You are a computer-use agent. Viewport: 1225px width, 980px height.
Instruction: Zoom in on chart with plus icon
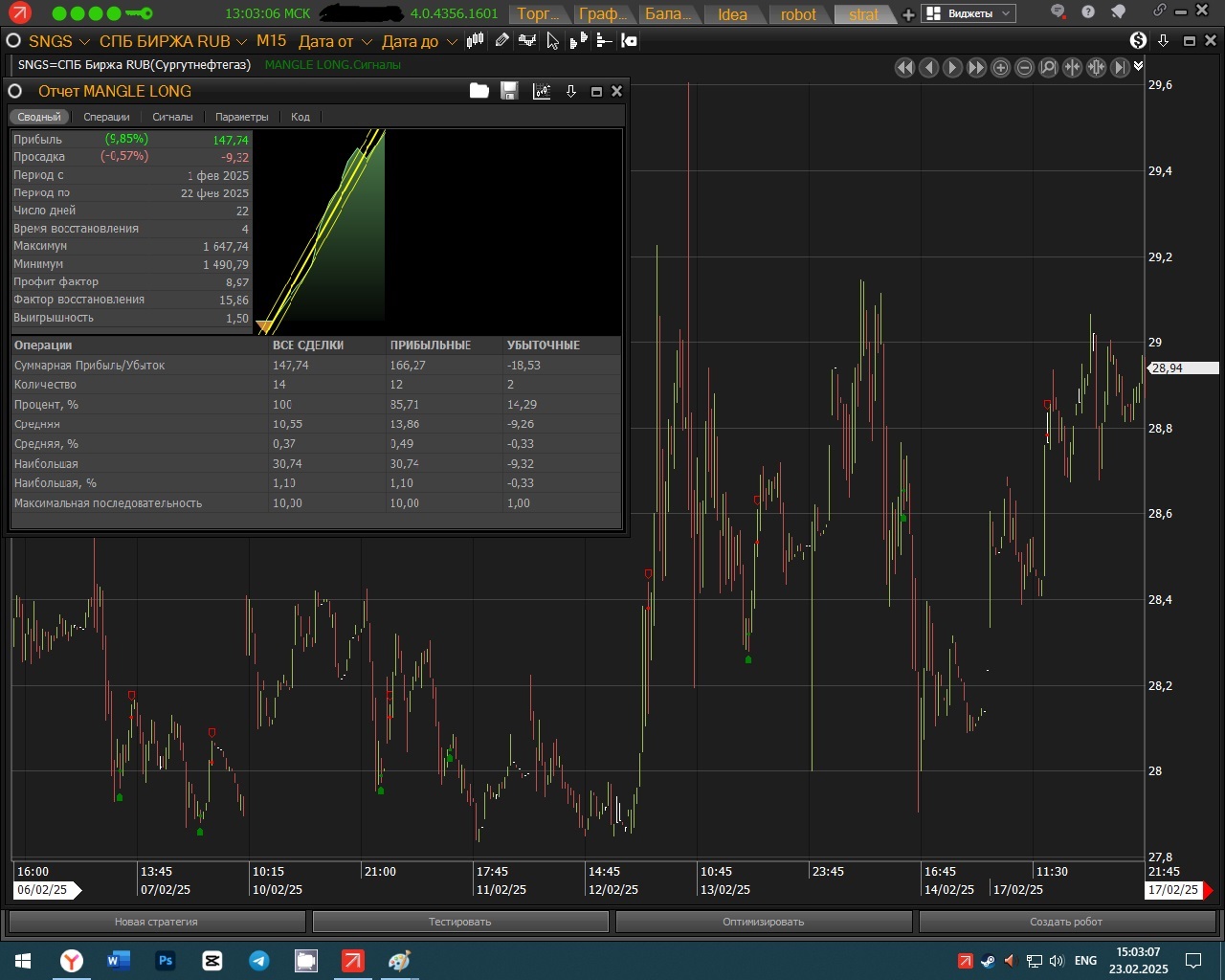coord(1000,67)
